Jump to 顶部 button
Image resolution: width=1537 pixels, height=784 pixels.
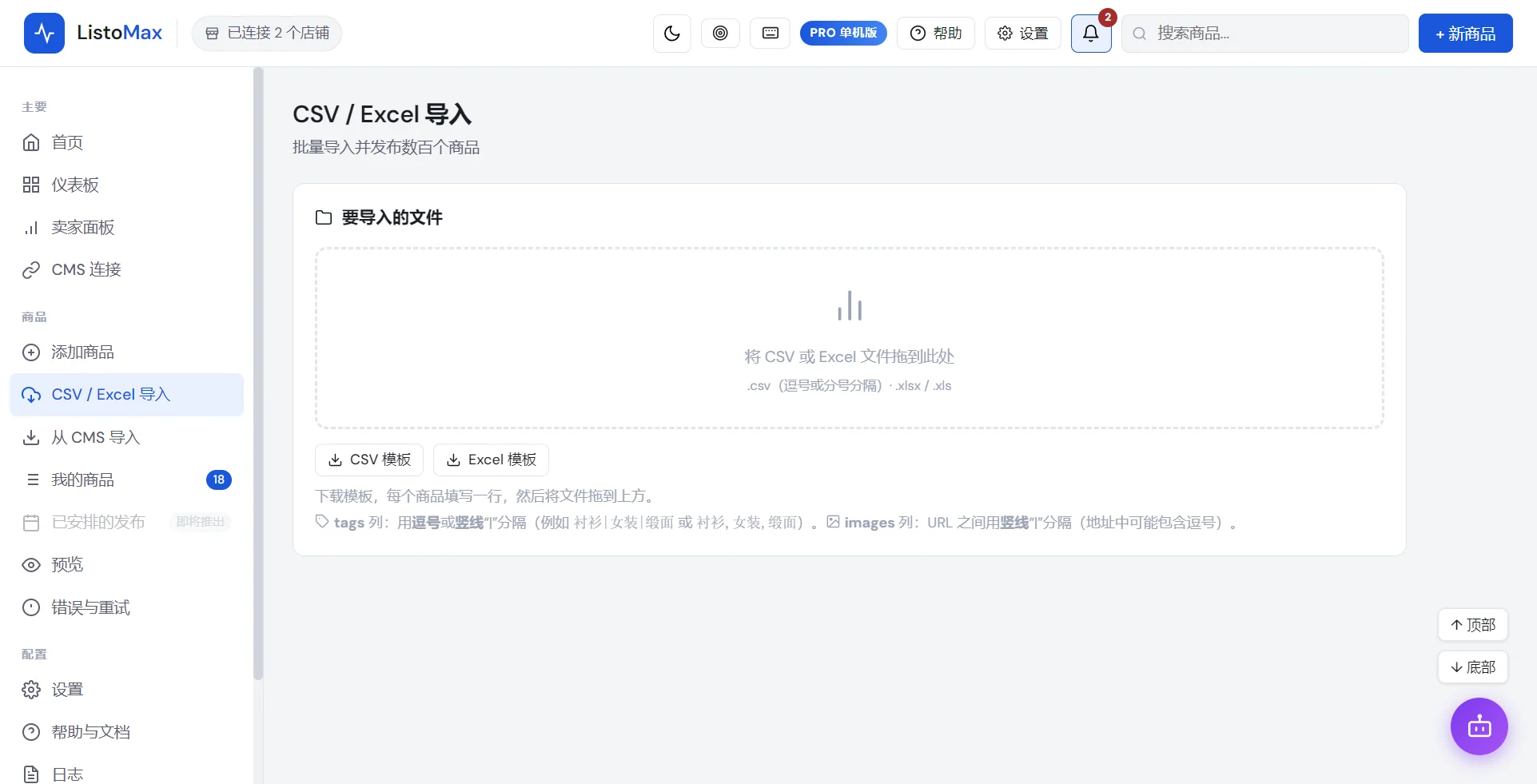pos(1473,625)
